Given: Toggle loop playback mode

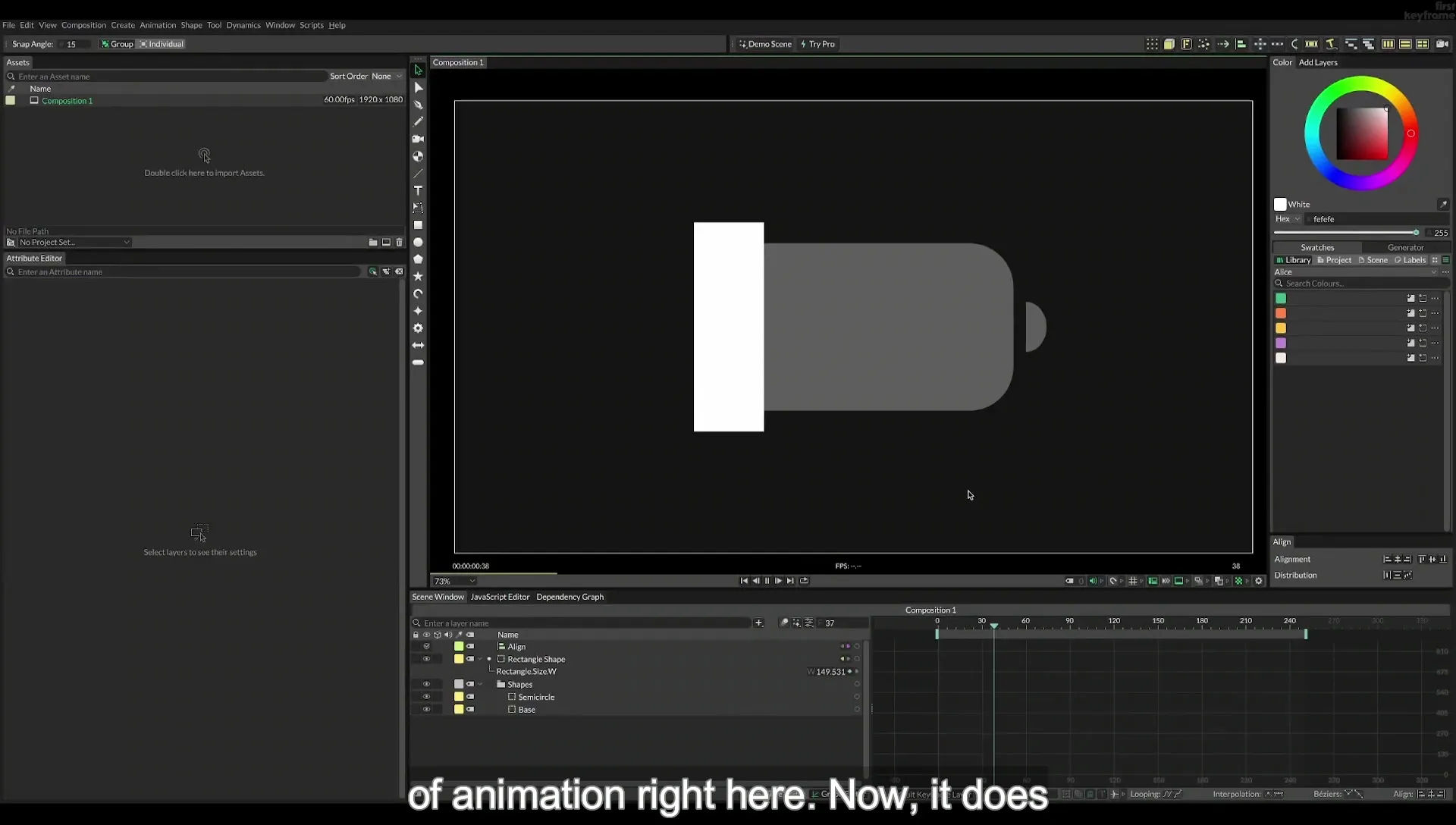Looking at the screenshot, I should coord(804,582).
